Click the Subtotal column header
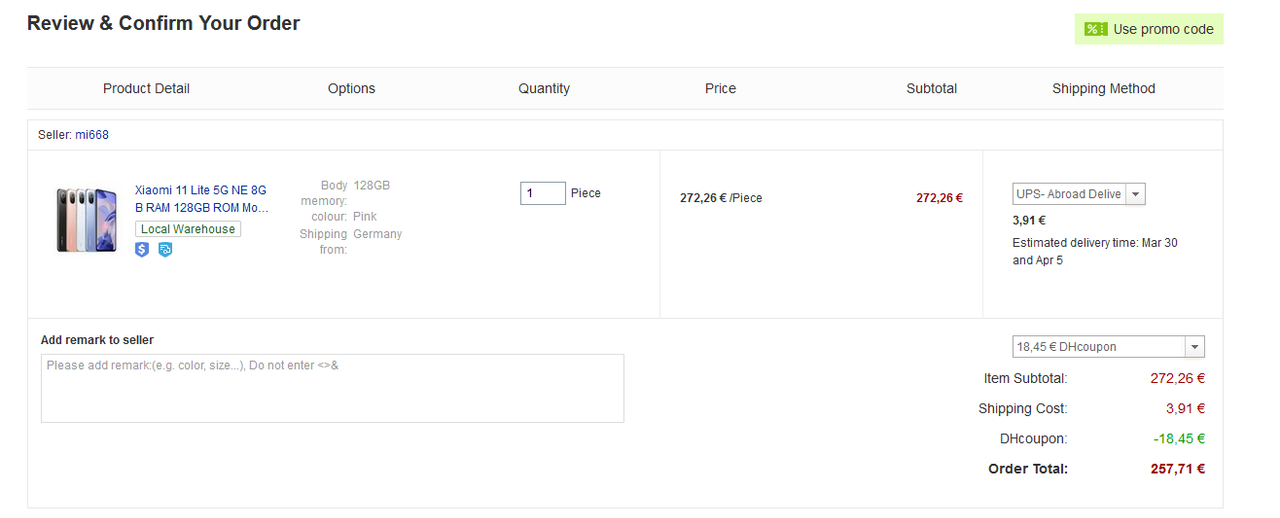This screenshot has height=518, width=1280. 932,89
